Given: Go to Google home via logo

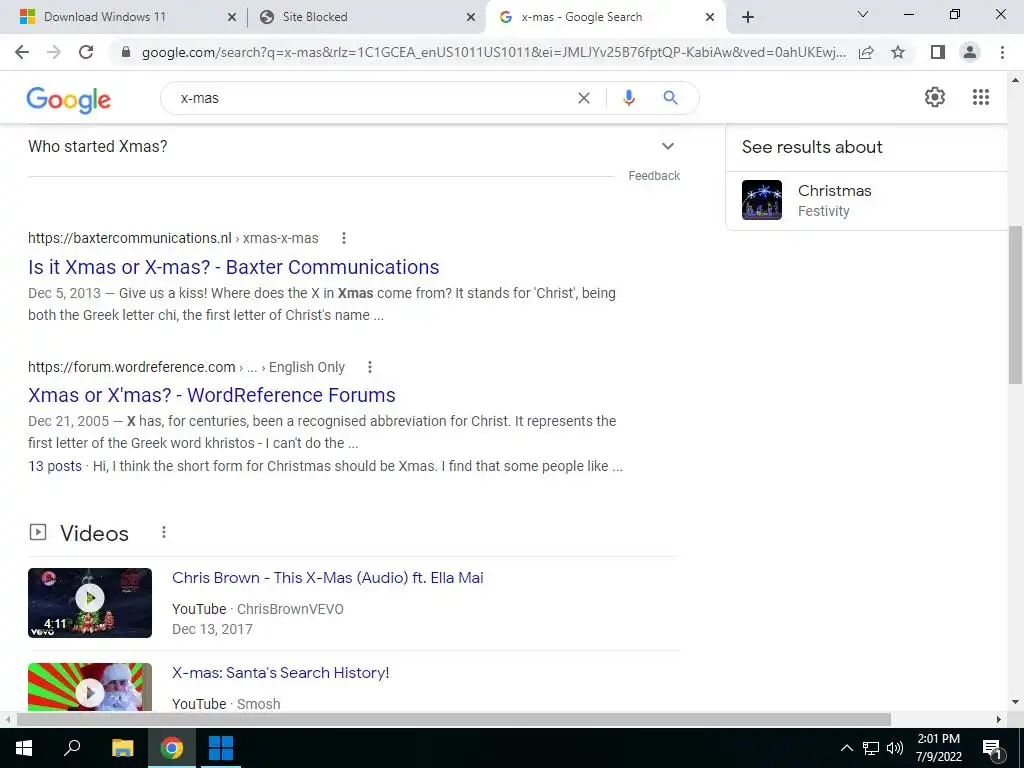Looking at the screenshot, I should coord(69,100).
